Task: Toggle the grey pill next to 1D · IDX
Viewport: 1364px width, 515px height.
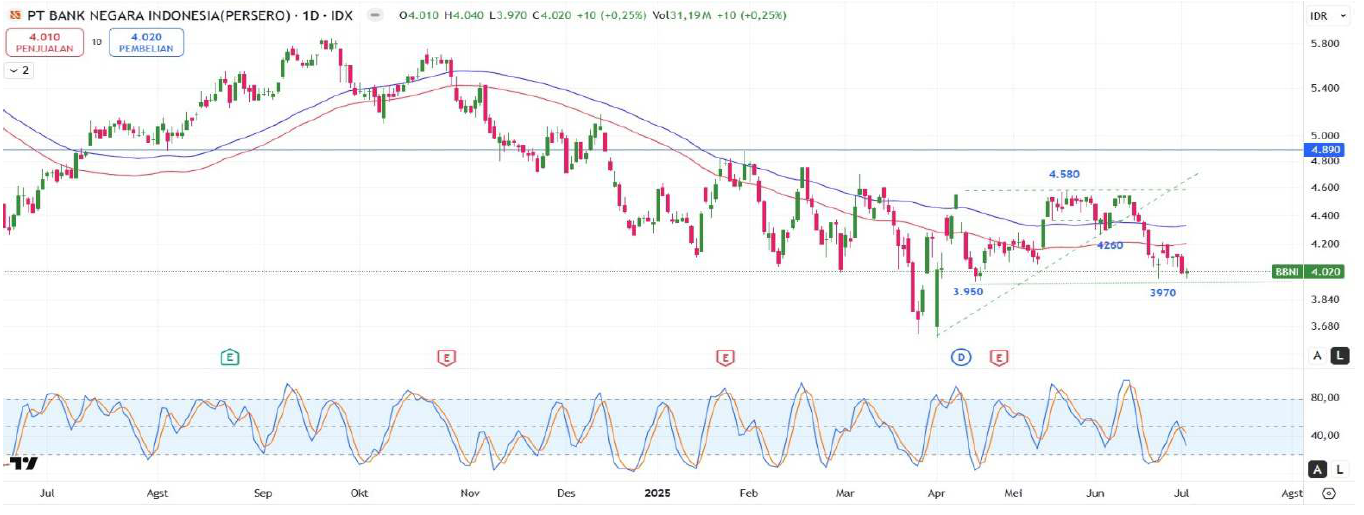Action: [374, 16]
